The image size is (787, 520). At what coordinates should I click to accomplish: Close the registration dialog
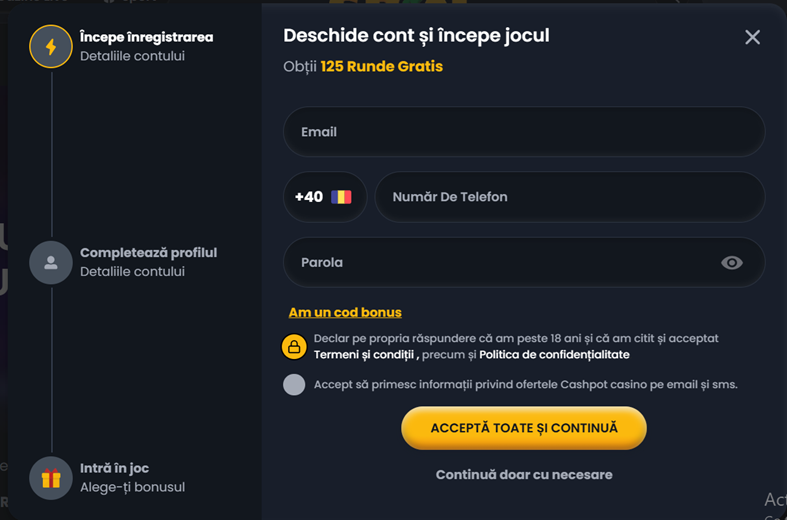click(752, 37)
